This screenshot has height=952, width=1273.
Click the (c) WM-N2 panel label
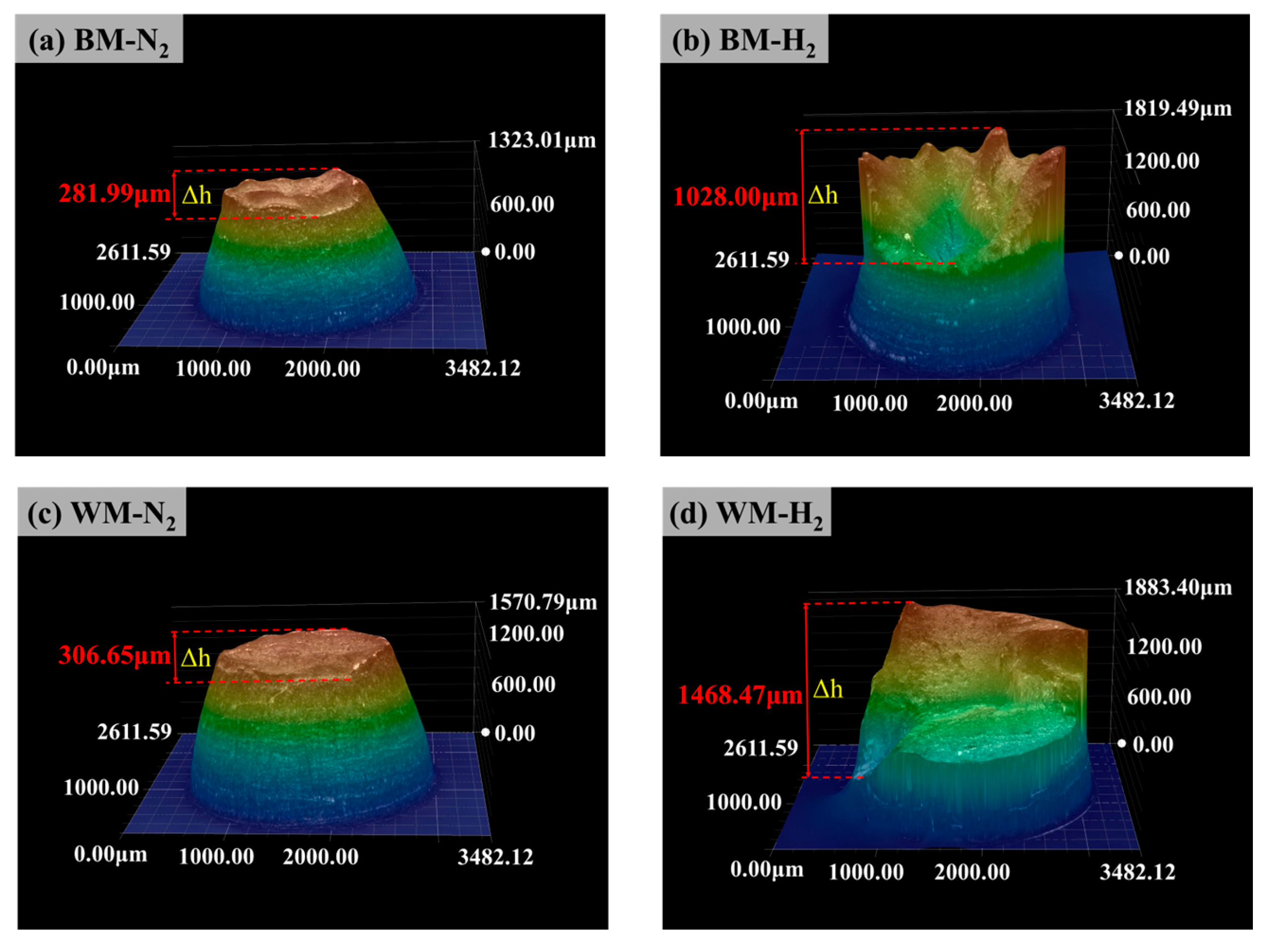tap(101, 512)
